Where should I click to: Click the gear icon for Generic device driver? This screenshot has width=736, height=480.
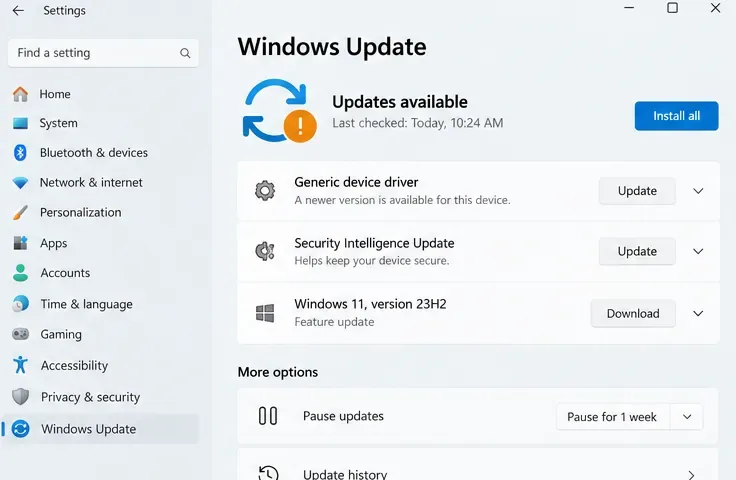pos(265,191)
